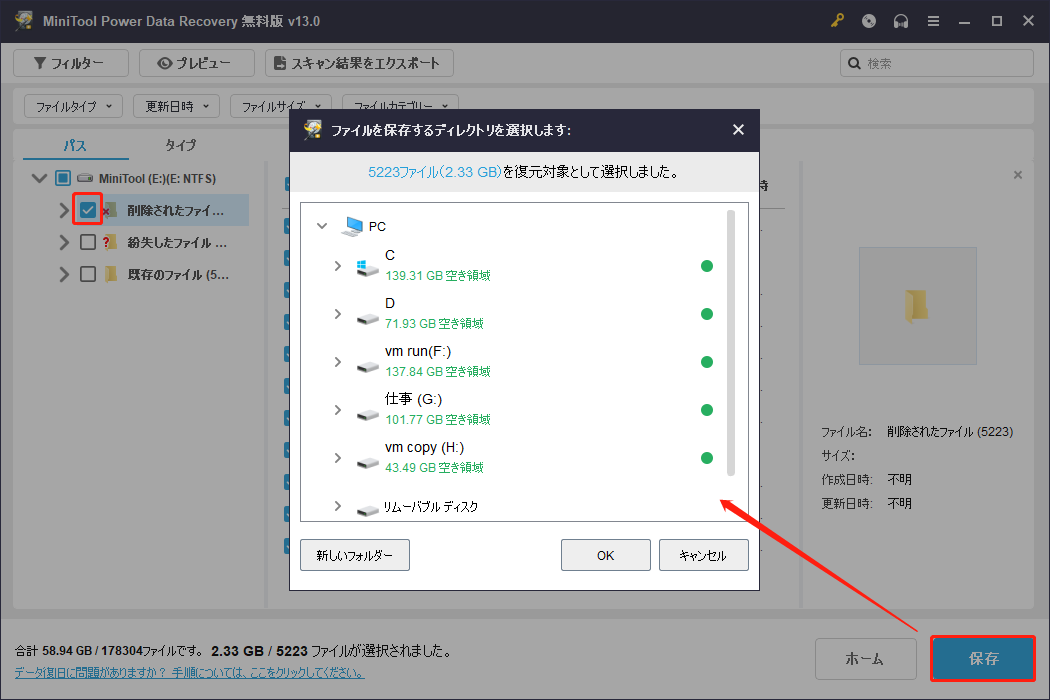Collapse the PC node in directory tree
Viewport: 1050px width, 700px height.
pos(322,226)
